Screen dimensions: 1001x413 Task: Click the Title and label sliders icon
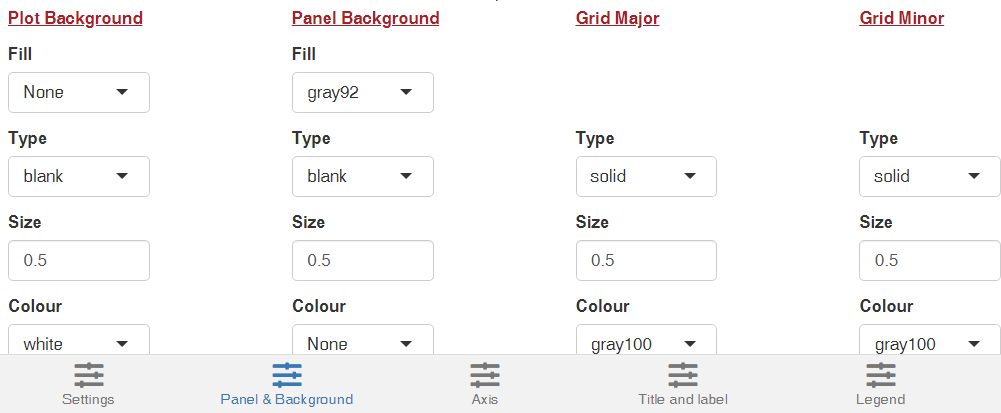coord(682,375)
